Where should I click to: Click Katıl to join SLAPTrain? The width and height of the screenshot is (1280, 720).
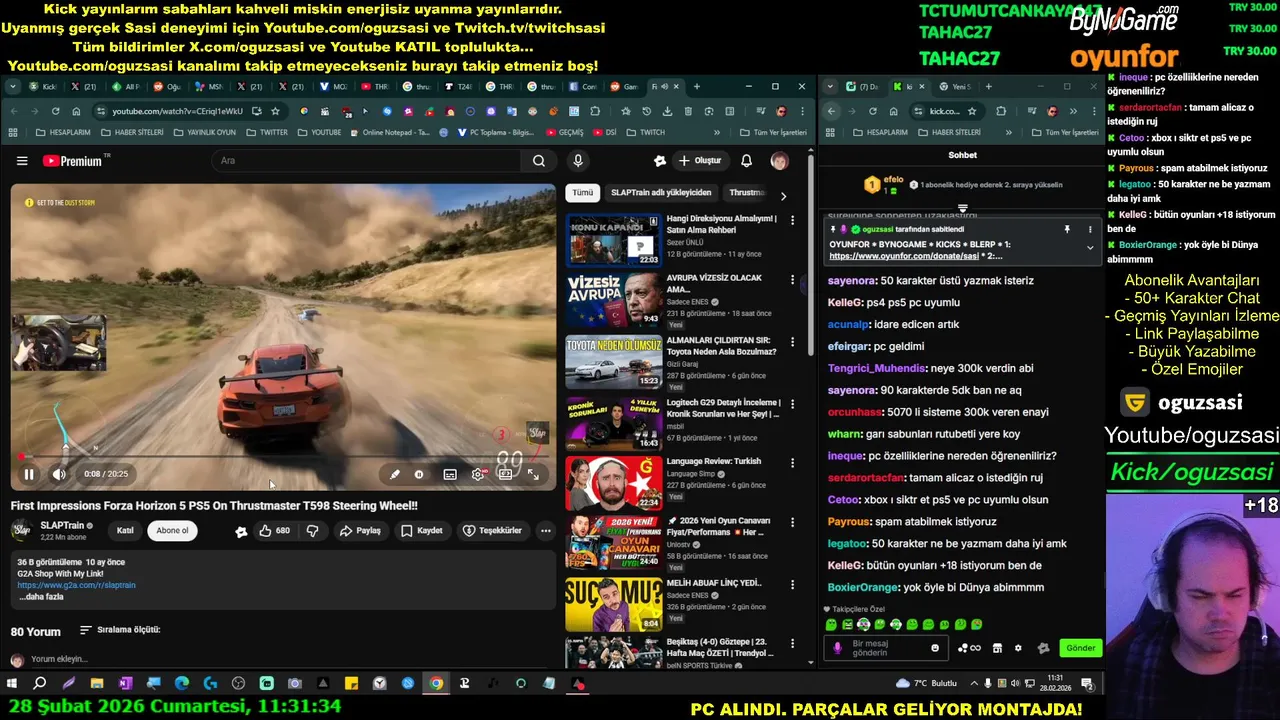pyautogui.click(x=125, y=531)
